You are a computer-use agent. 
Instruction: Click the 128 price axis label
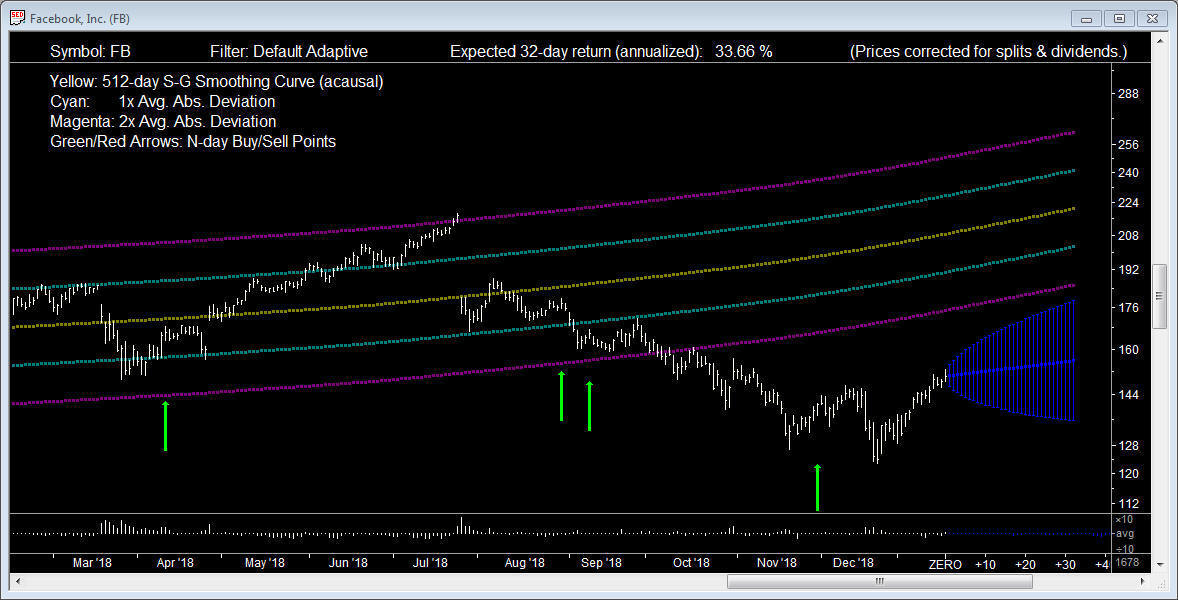coord(1128,446)
